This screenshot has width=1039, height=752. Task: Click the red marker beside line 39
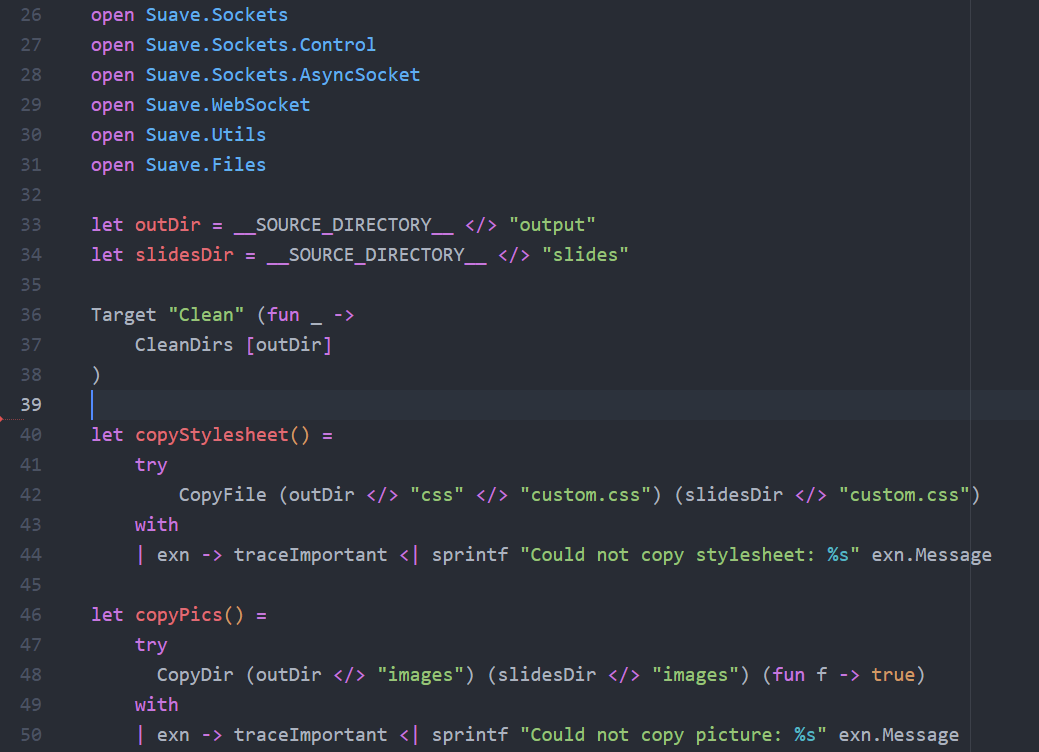(x=4, y=418)
